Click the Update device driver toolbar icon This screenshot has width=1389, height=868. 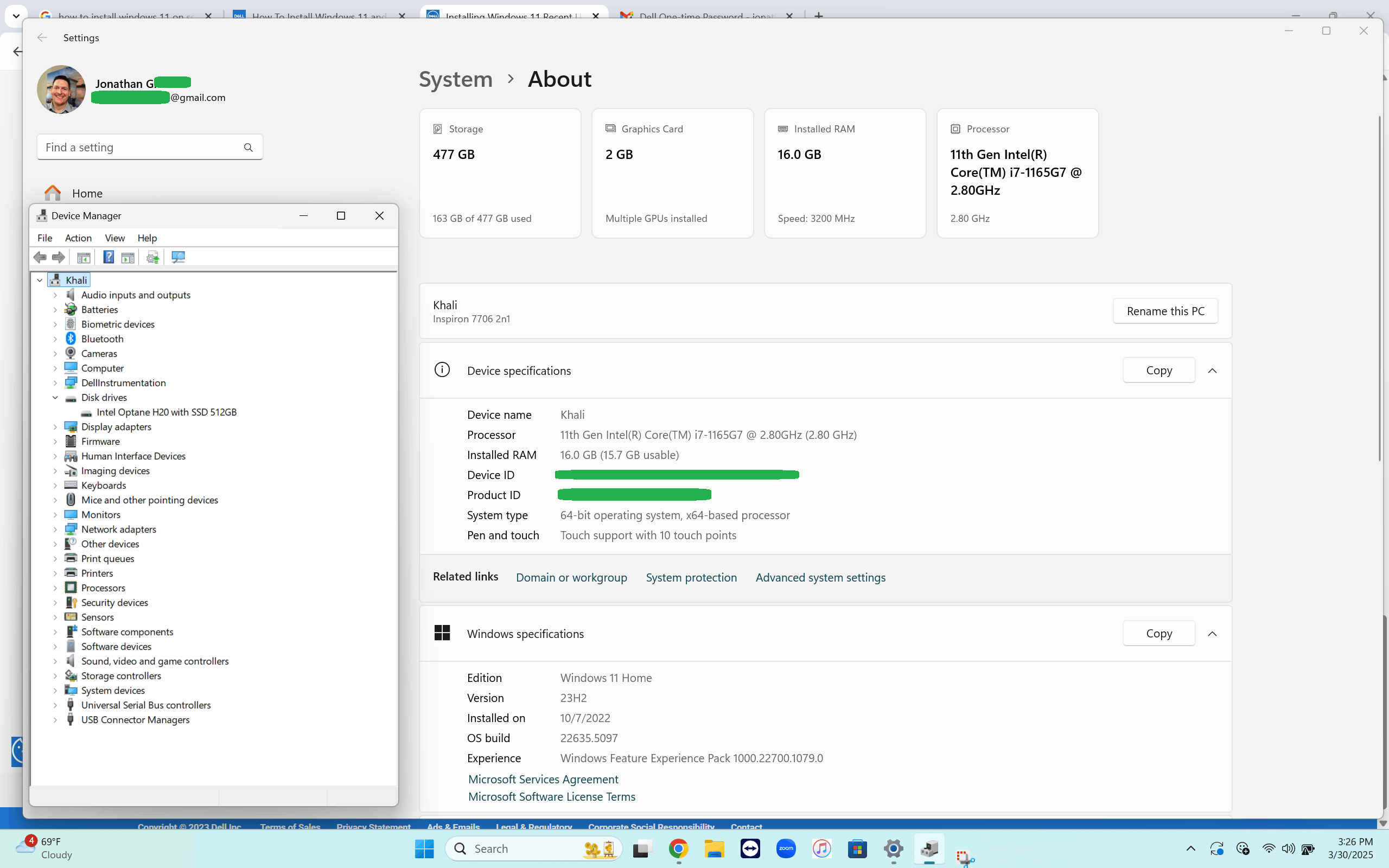pos(152,257)
